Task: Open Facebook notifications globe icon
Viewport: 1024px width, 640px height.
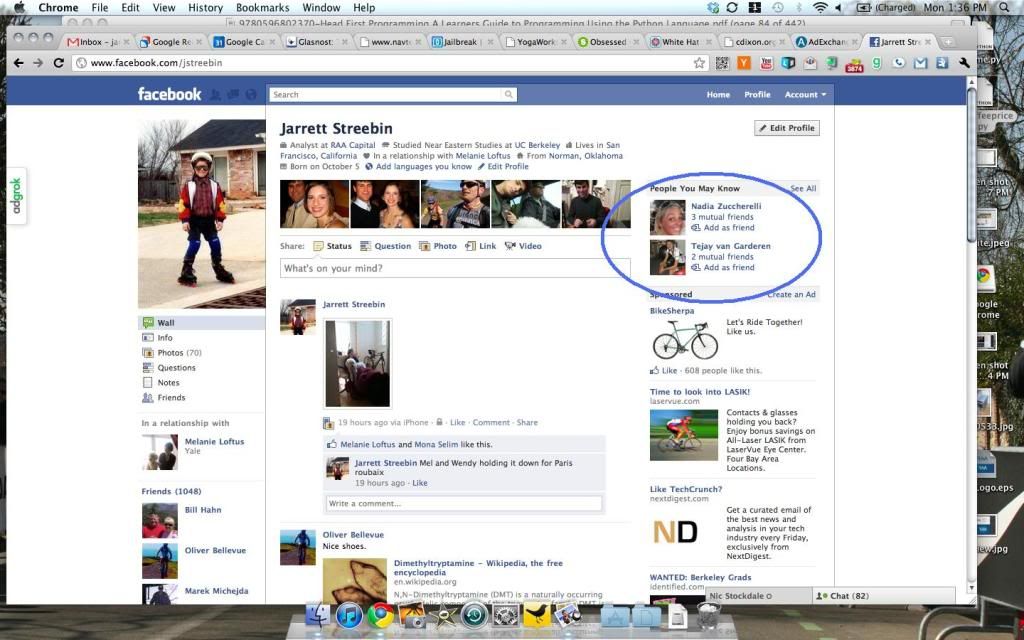Action: coord(251,95)
